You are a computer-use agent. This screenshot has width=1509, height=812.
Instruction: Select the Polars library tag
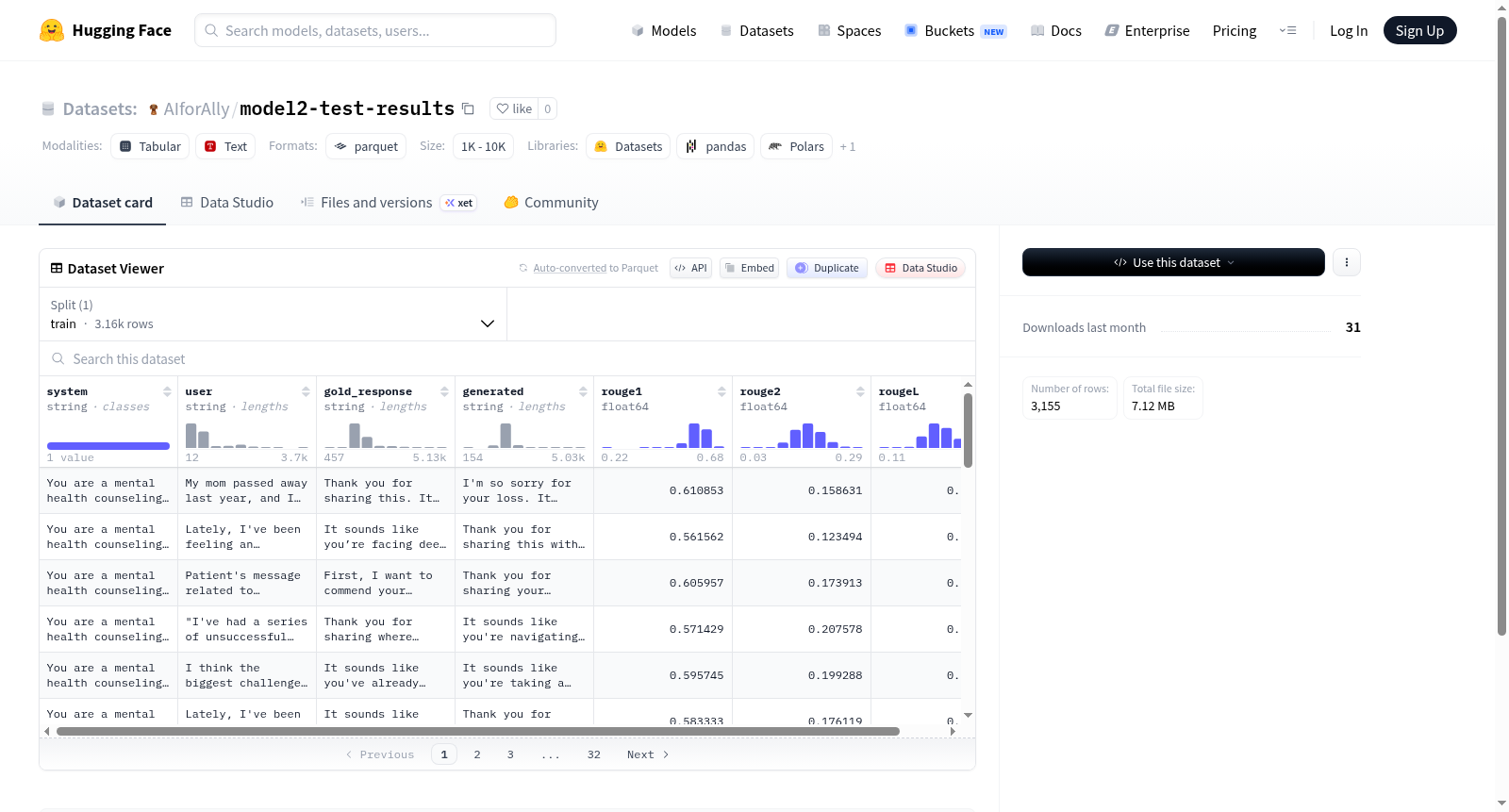tap(796, 146)
